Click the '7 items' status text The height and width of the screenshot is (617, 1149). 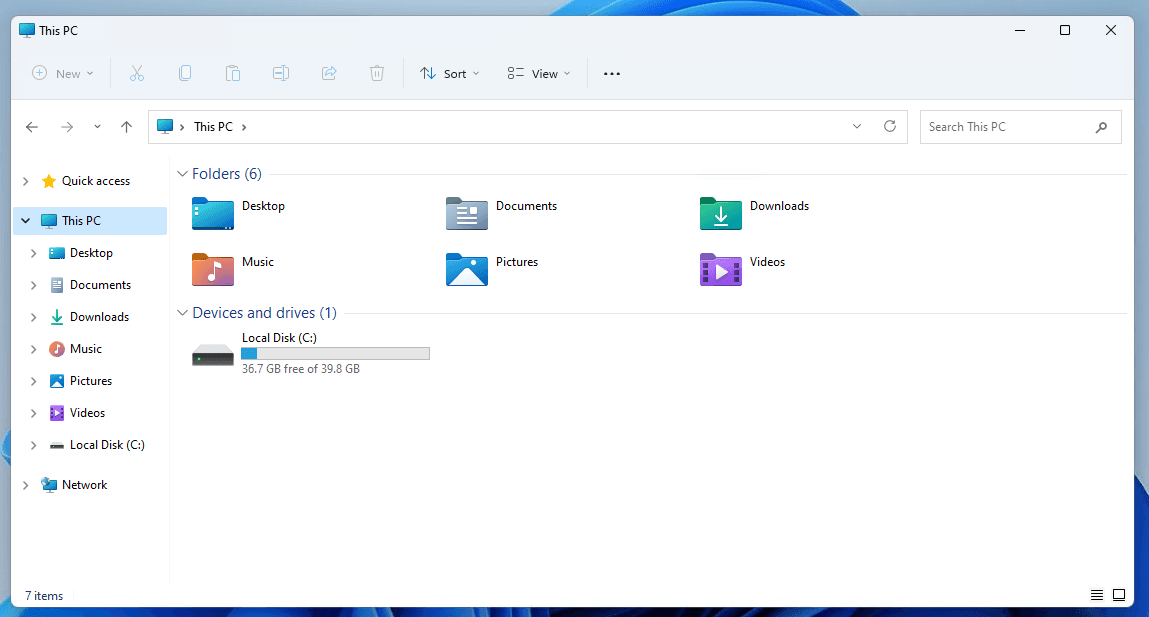coord(44,596)
